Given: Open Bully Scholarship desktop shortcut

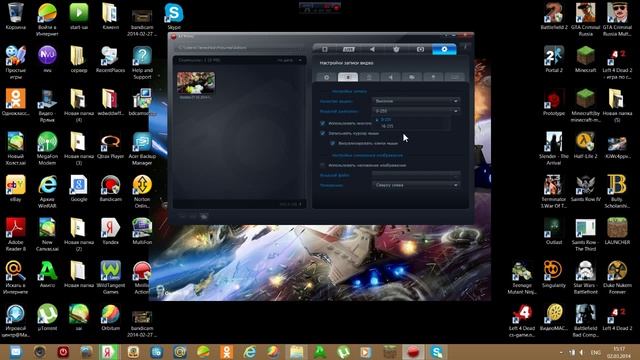Looking at the screenshot, I should [x=617, y=191].
